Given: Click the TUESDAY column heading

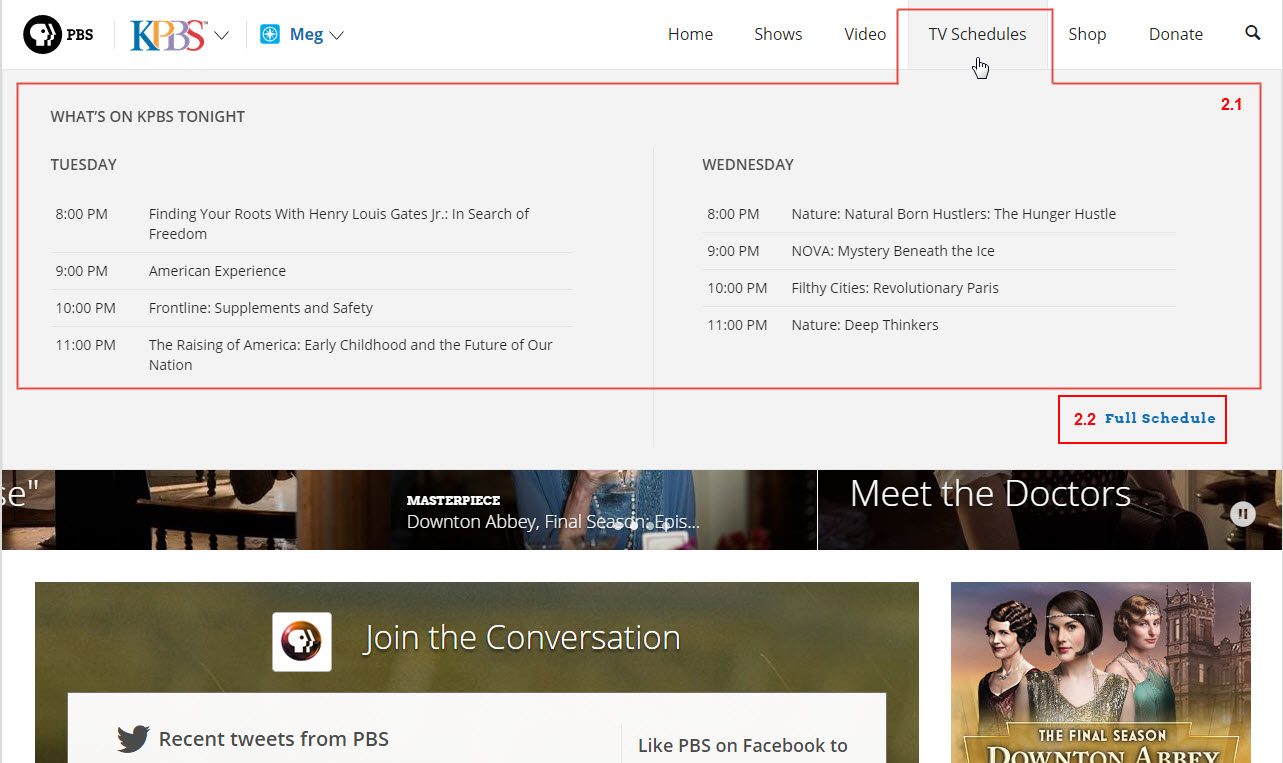Looking at the screenshot, I should pos(84,165).
